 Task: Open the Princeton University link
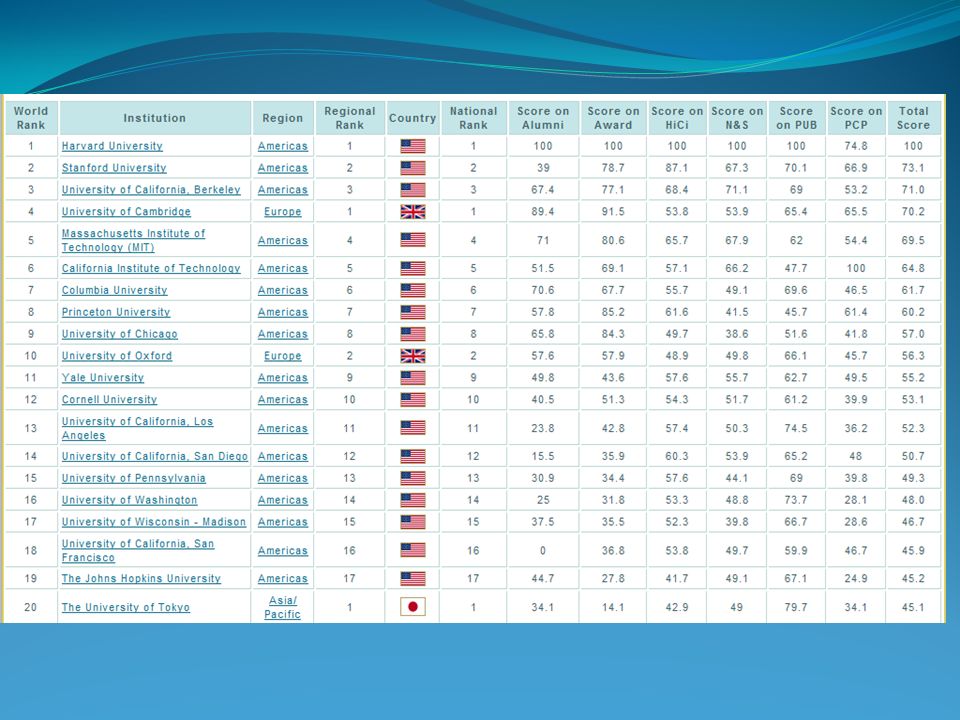point(116,312)
